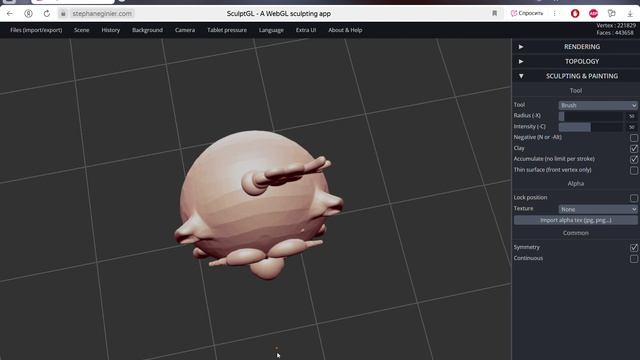Click the Vertex : 221829 counter text
640x360 pixels.
coord(616,25)
